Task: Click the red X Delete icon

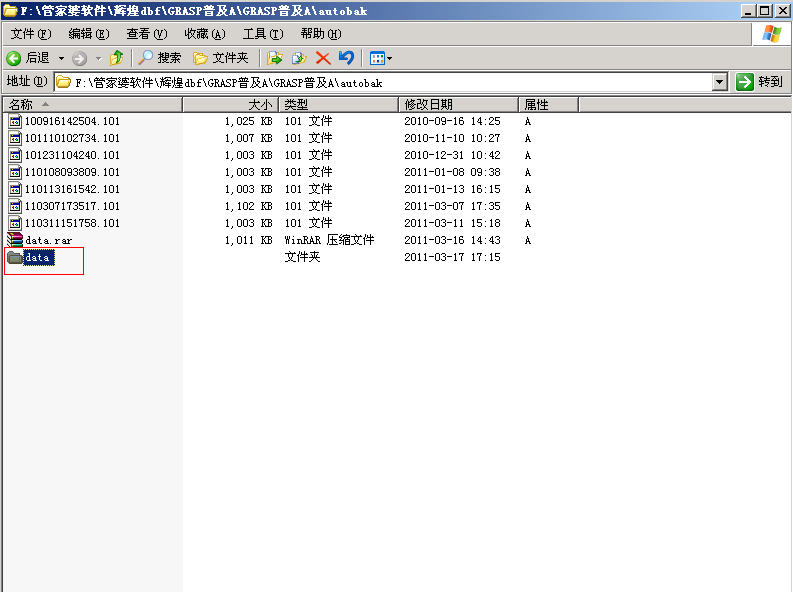Action: click(x=323, y=58)
